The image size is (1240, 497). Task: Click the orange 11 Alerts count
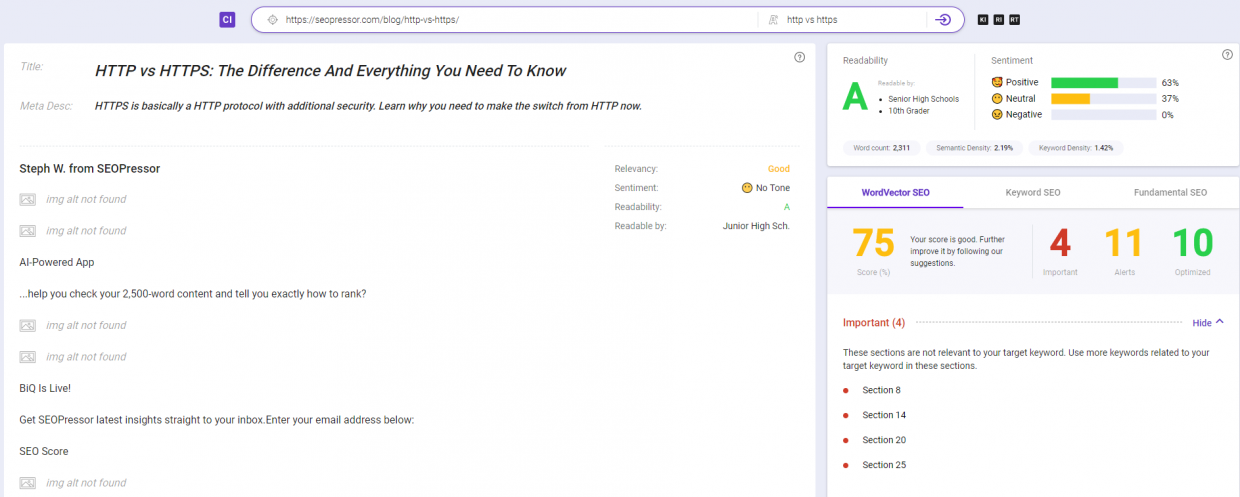click(x=1122, y=243)
